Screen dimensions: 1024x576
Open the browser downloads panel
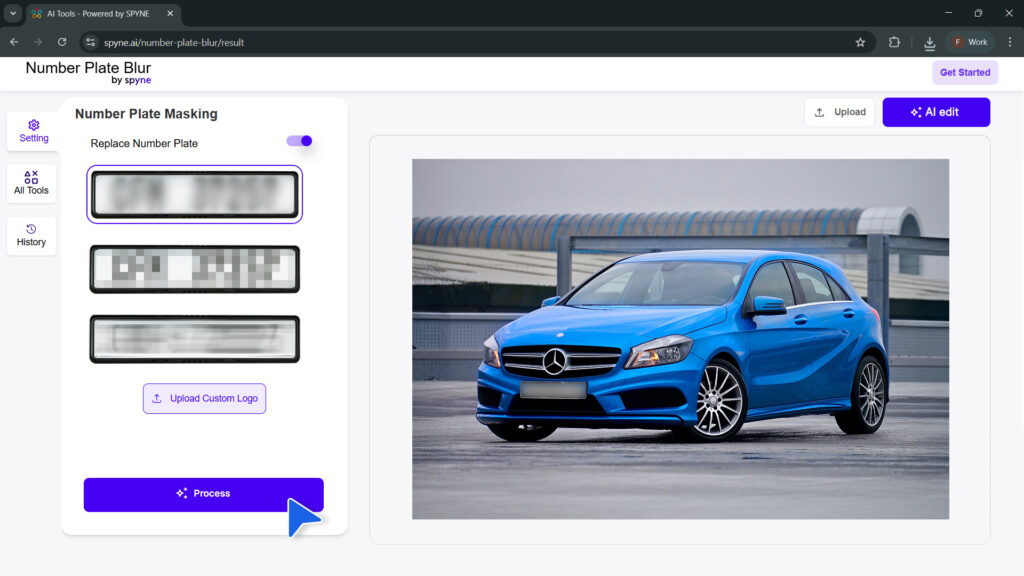(929, 42)
